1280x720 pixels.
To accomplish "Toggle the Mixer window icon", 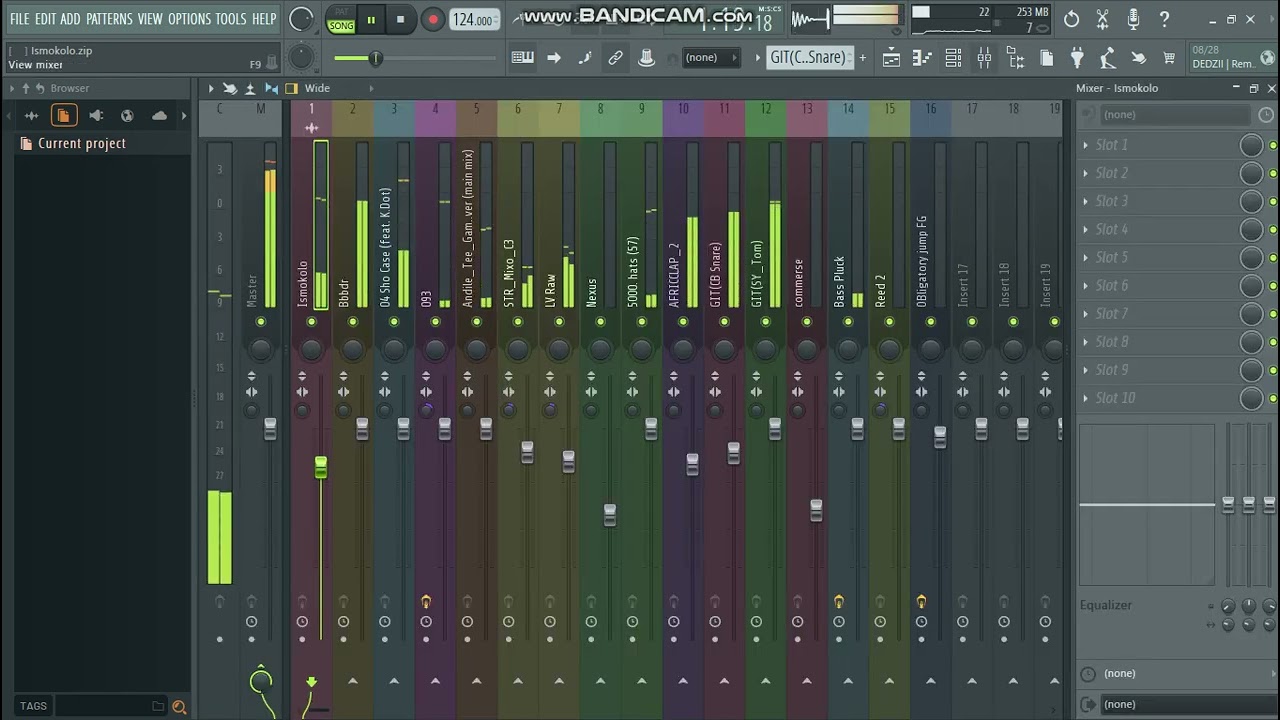I will [x=984, y=58].
